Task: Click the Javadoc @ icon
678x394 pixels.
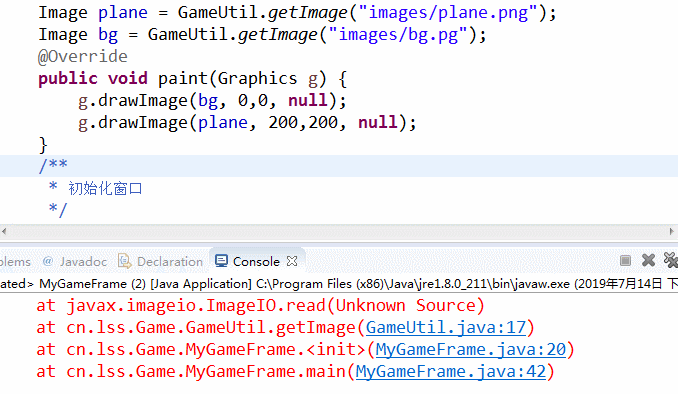Action: (x=48, y=261)
